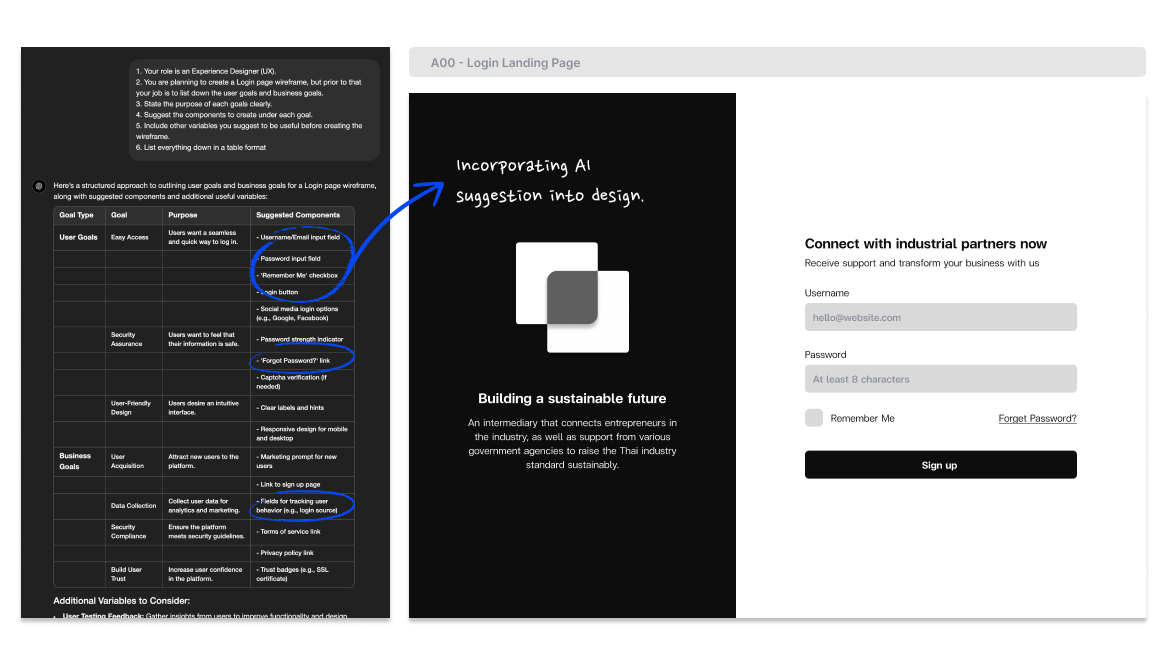Click the 'At least 8 characters' password field
Viewport: 1169px width, 665px height.
click(940, 378)
